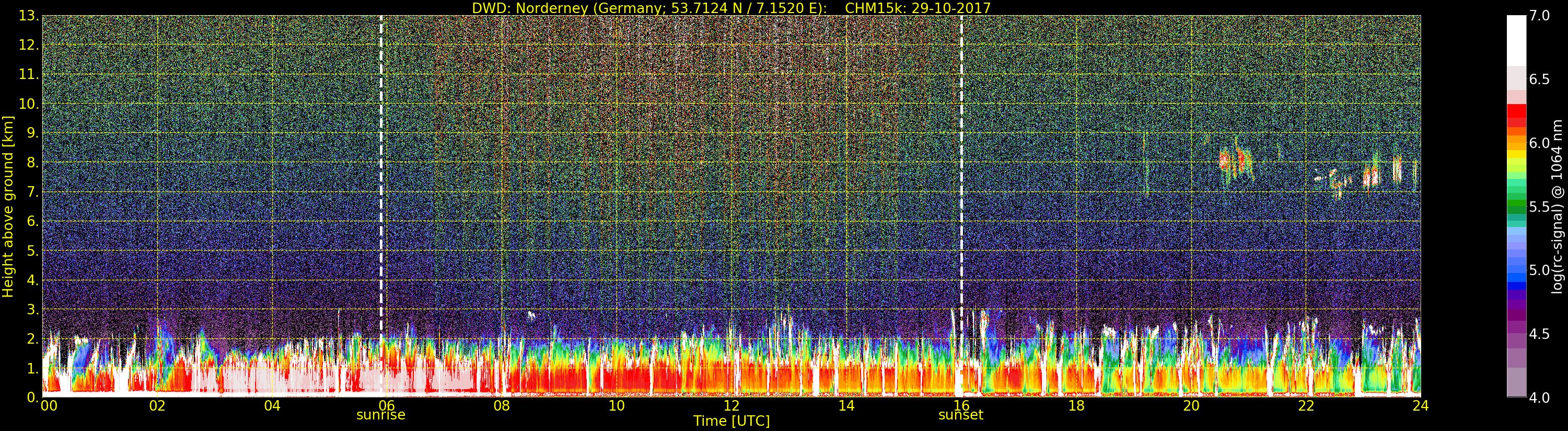Select the 20 tick on the time axis
The width and height of the screenshot is (1568, 431).
click(x=1191, y=406)
